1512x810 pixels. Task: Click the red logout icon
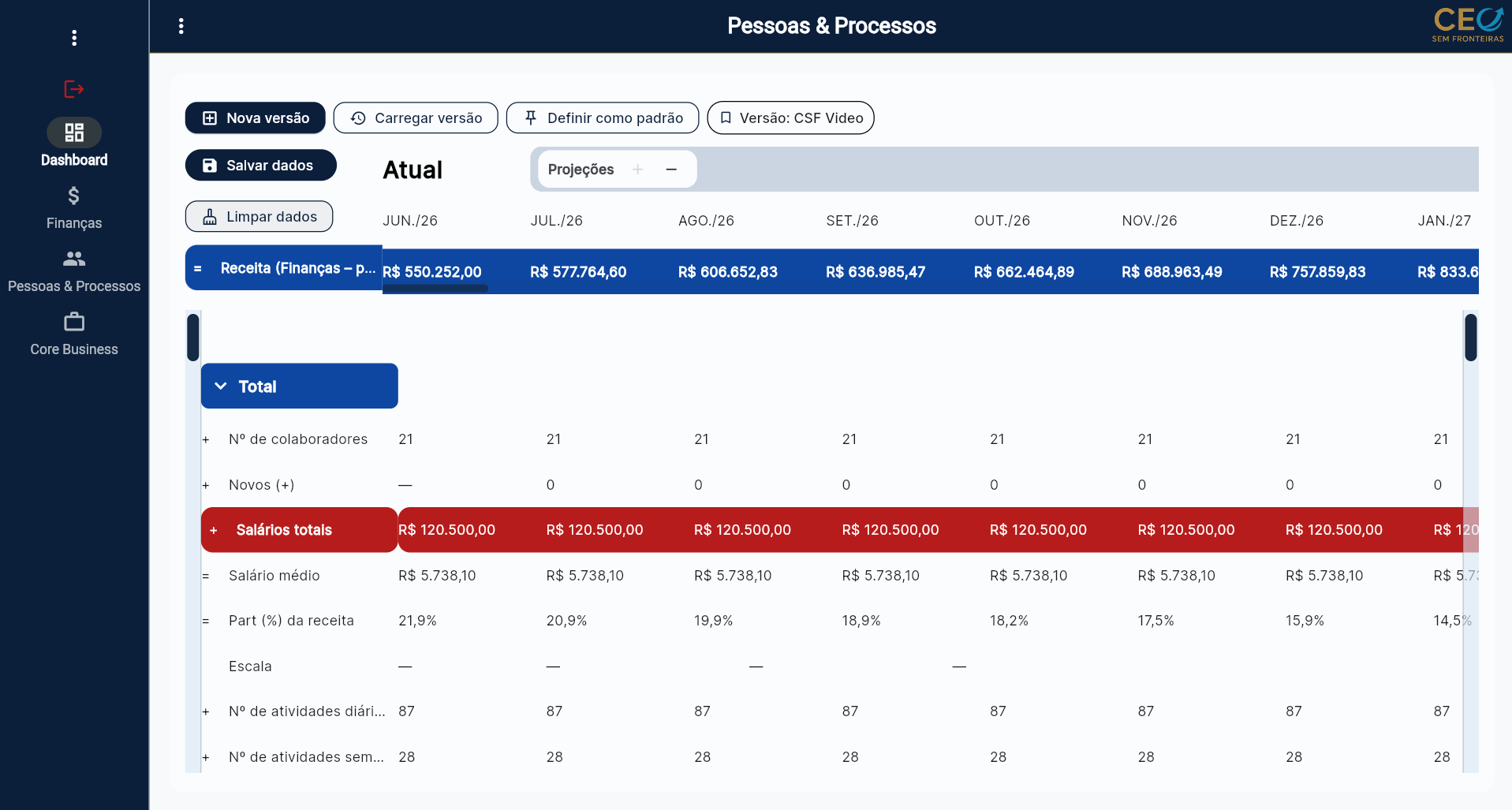[74, 89]
